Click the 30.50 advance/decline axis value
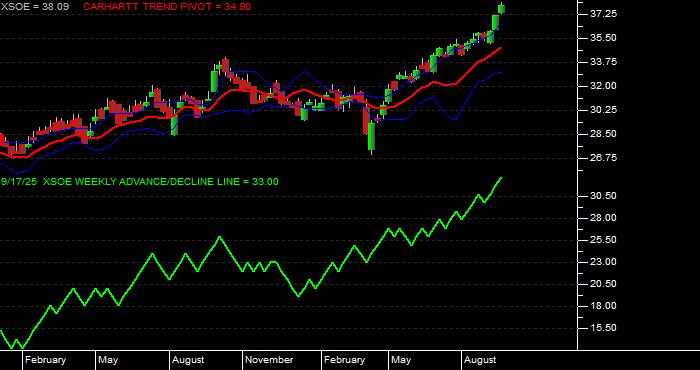700x370 pixels. tap(603, 196)
